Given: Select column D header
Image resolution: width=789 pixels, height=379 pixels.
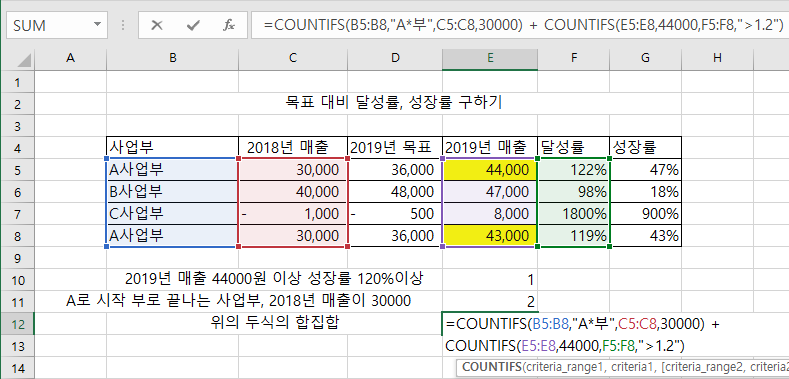Looking at the screenshot, I should click(395, 58).
